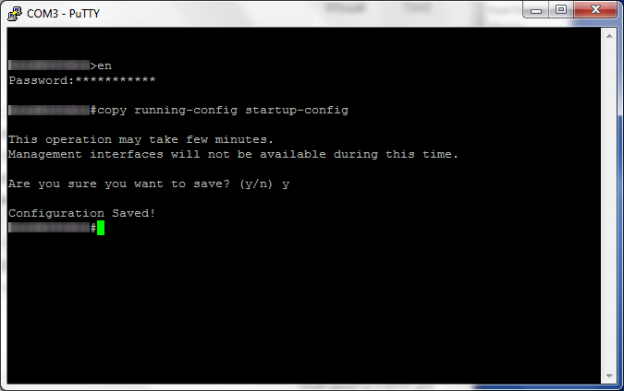Click the operation may take few minutes line
Screen dimensions: 624x391
tap(140, 140)
